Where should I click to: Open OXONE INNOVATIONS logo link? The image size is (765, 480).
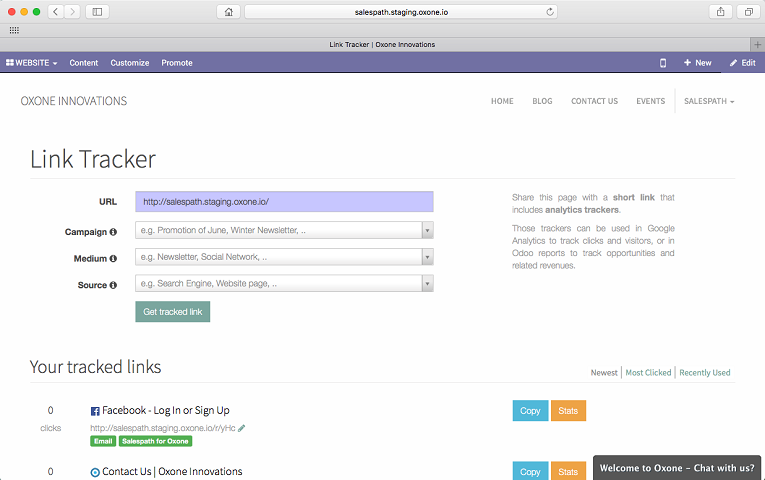click(x=74, y=101)
